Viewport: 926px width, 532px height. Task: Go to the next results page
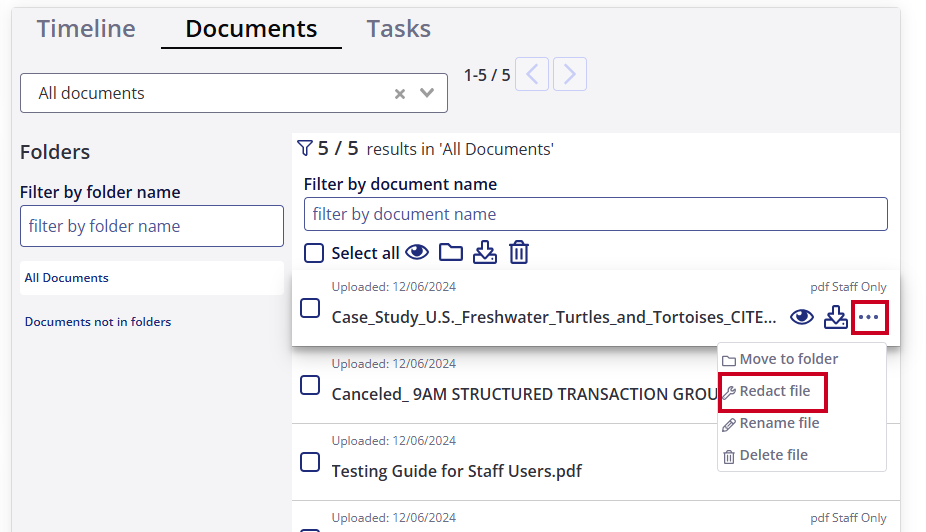click(570, 74)
